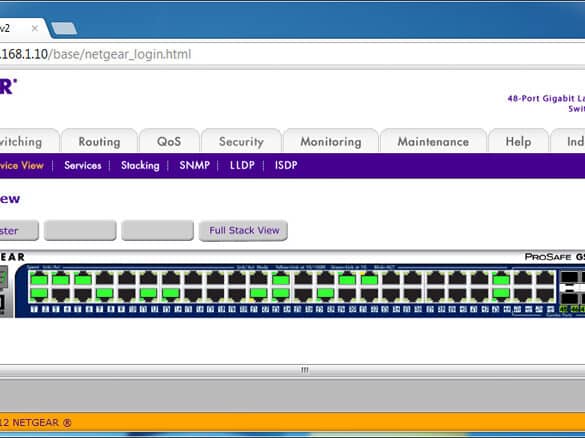Click the frame splitter grip handle

pyautogui.click(x=304, y=370)
